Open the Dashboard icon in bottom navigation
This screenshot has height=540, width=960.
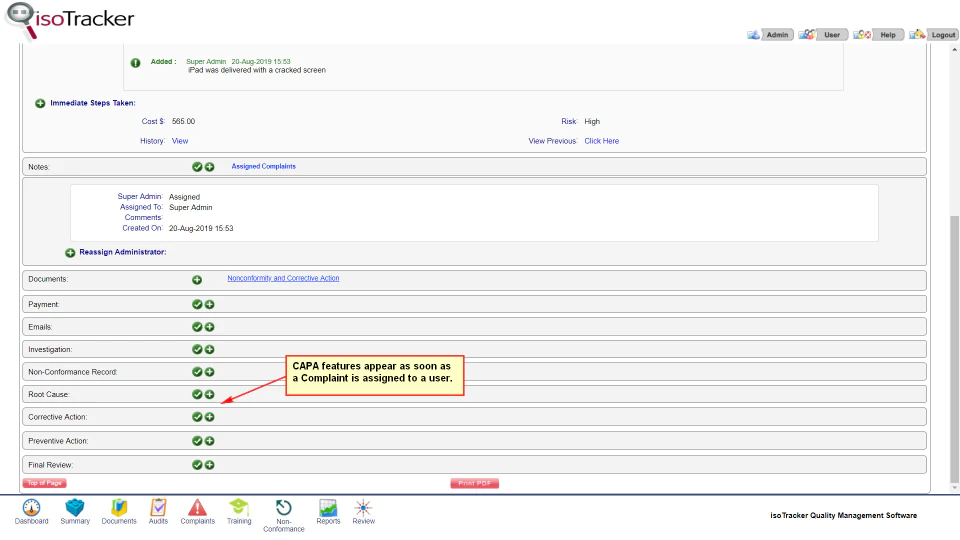pyautogui.click(x=31, y=512)
